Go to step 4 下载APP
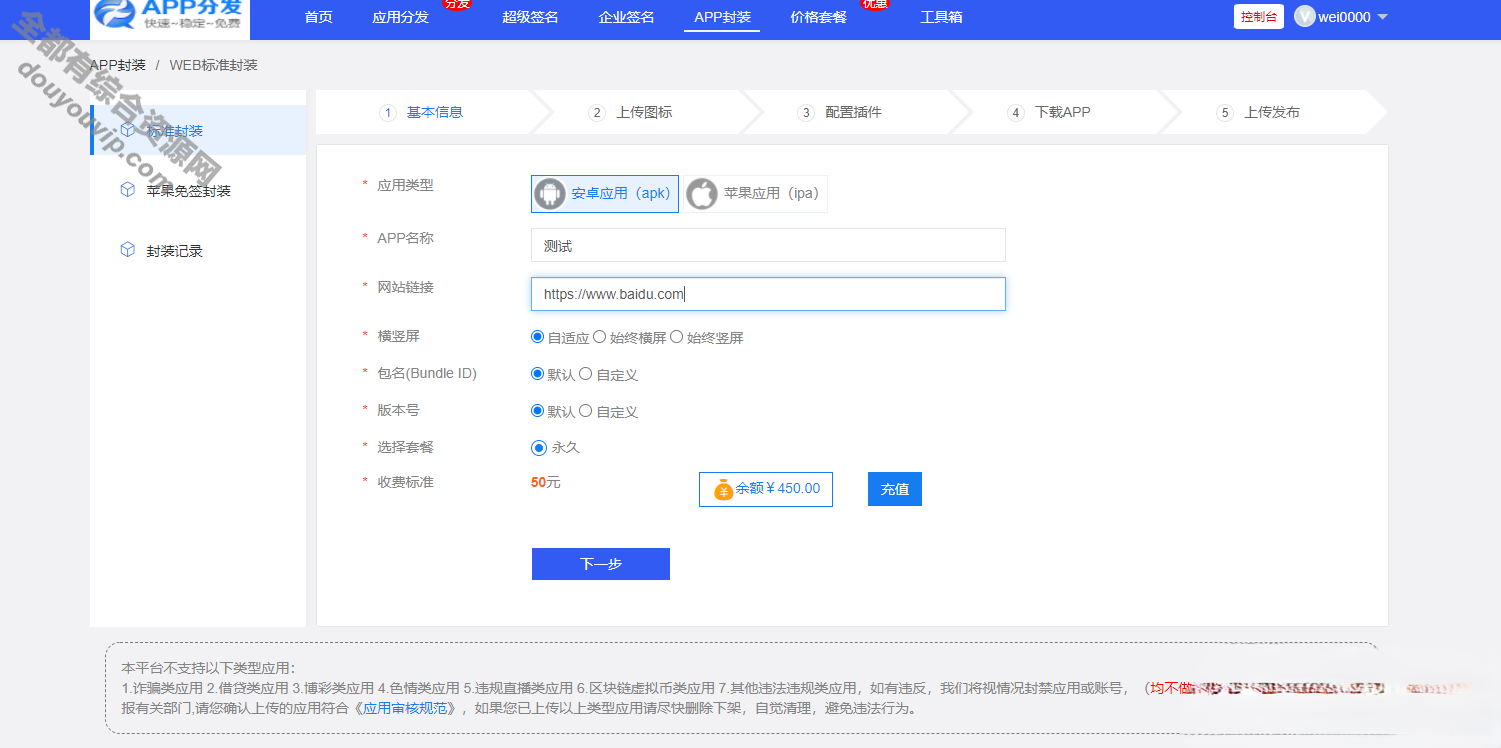1501x748 pixels. pyautogui.click(x=1049, y=112)
